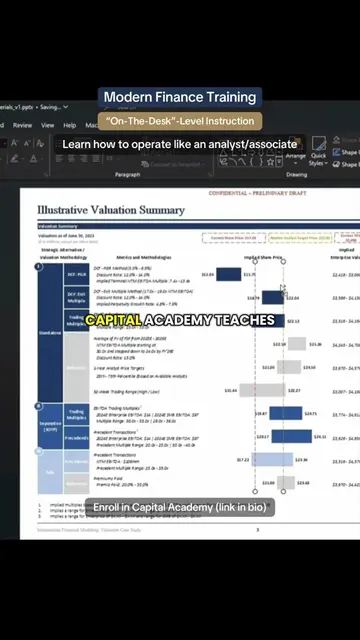Click Increase Font Size icon
The height and width of the screenshot is (640, 360).
14,143
